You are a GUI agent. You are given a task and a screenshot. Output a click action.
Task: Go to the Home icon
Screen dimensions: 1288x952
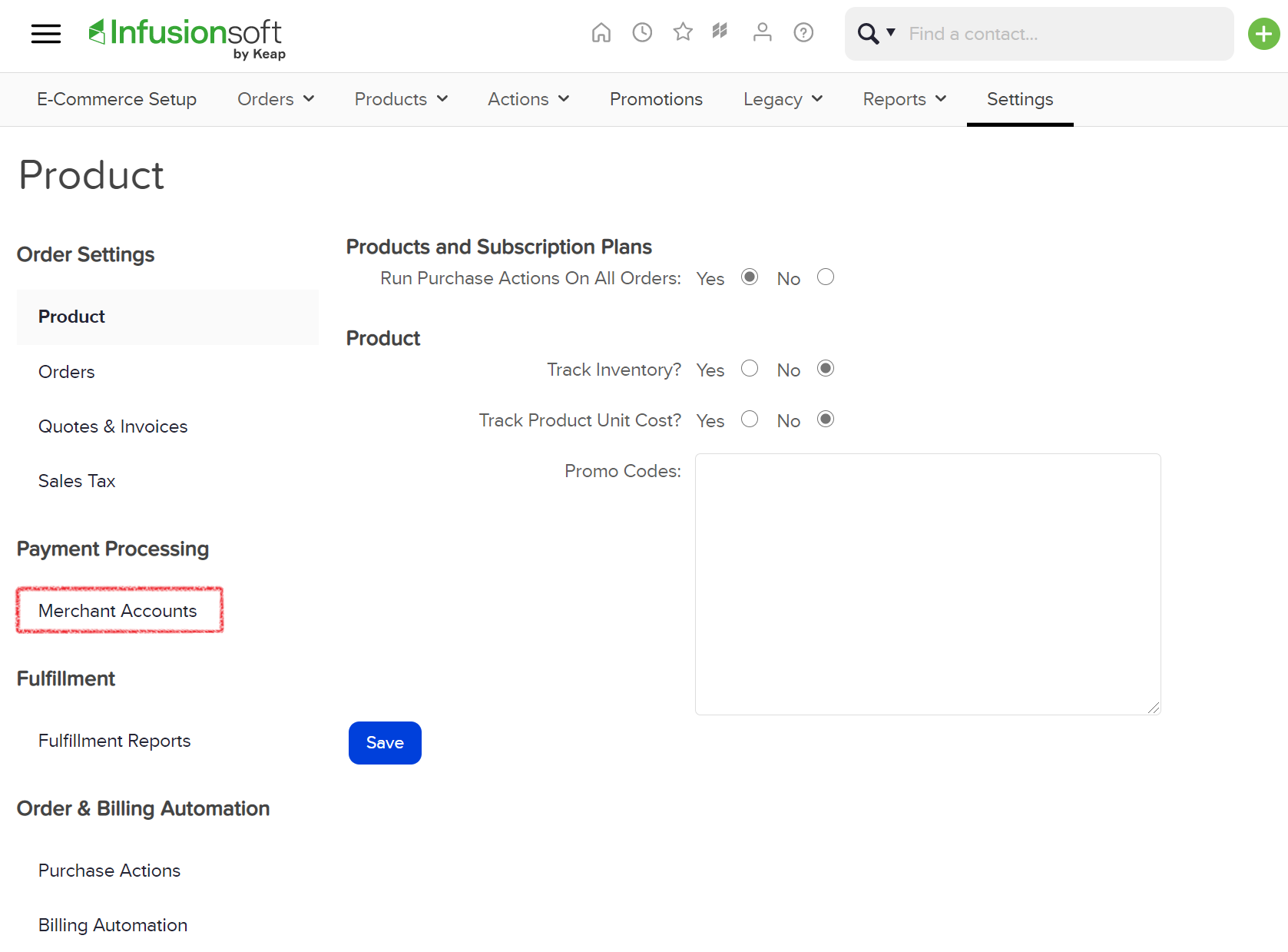tap(601, 32)
